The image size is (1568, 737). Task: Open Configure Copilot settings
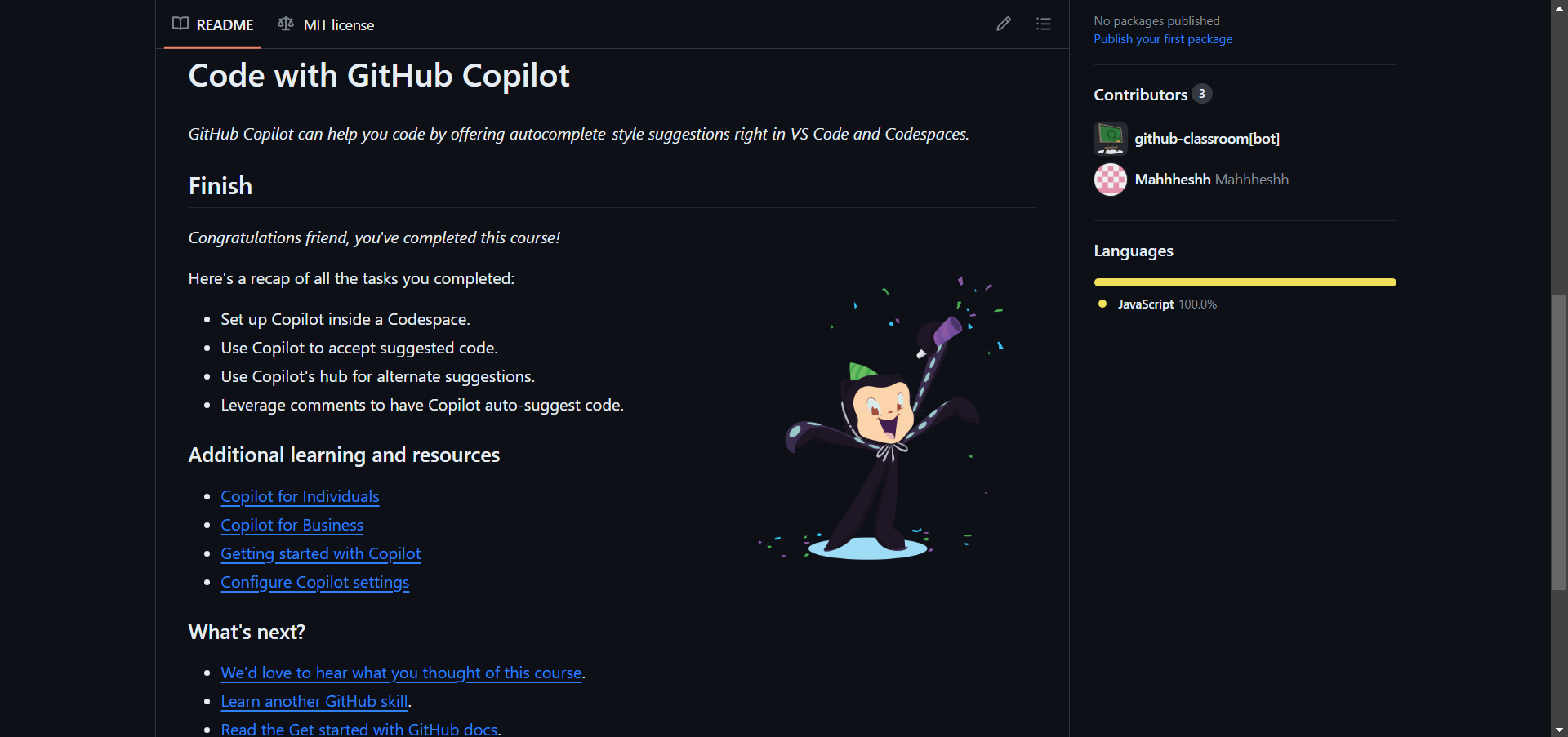(x=314, y=582)
